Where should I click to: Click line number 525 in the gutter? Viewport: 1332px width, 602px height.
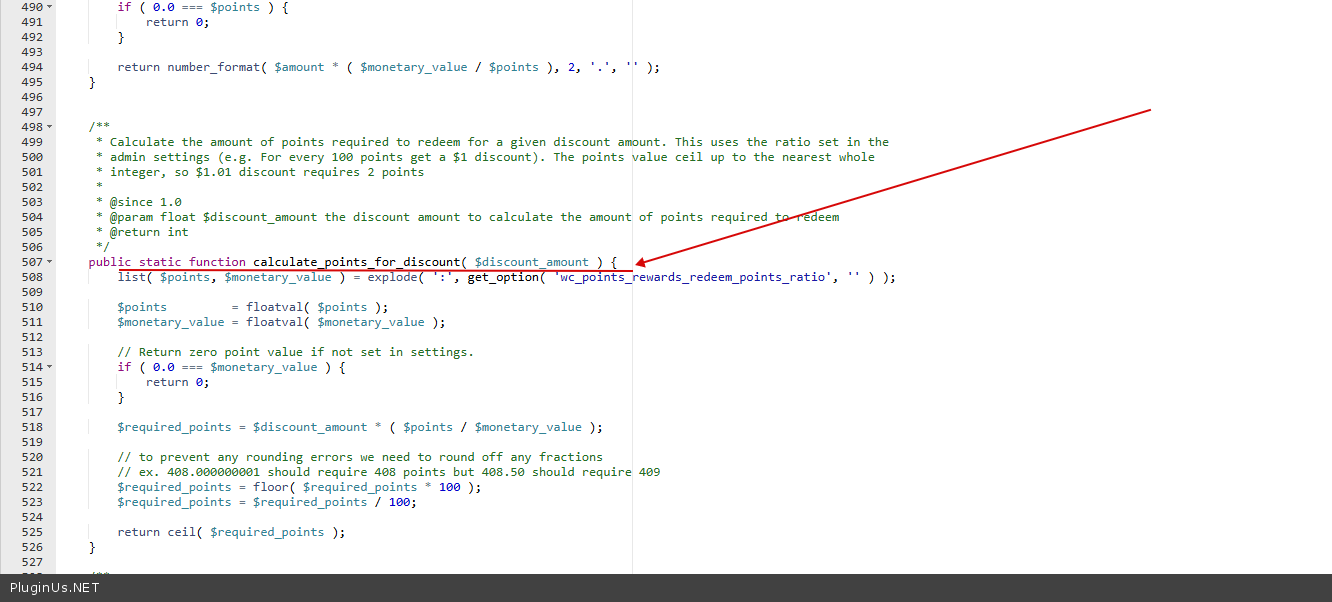click(31, 532)
